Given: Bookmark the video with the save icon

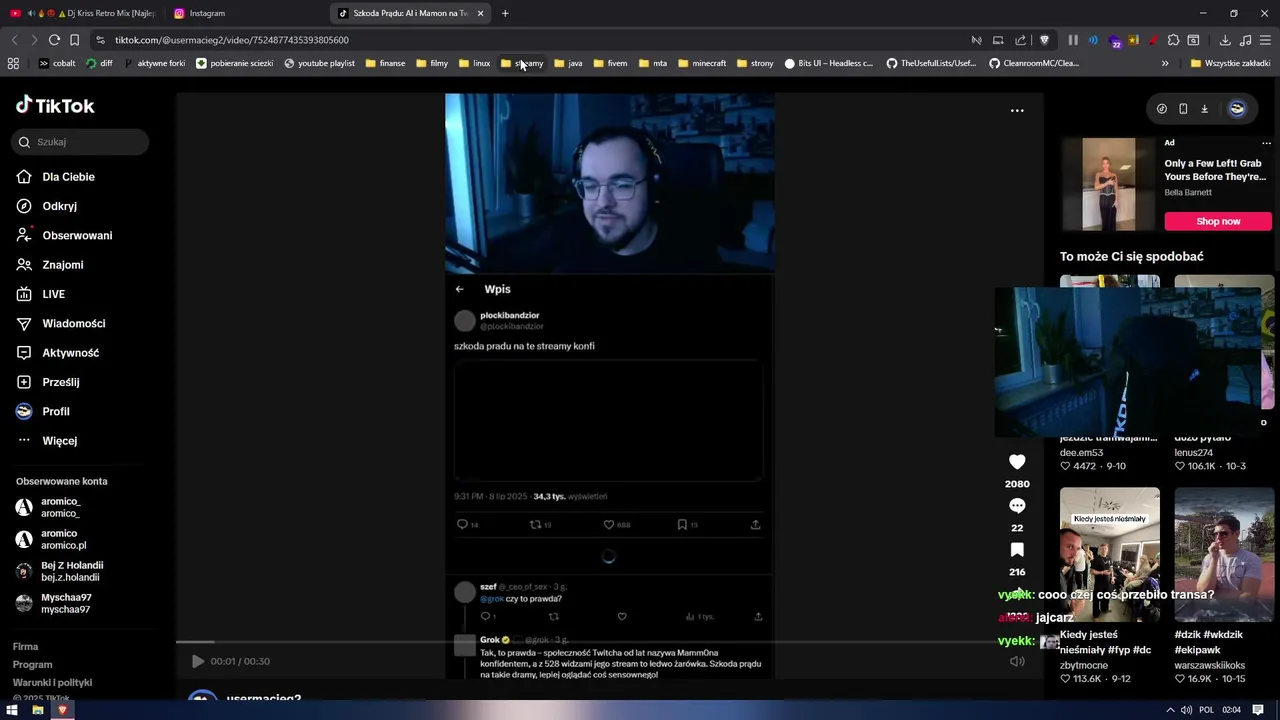Looking at the screenshot, I should [1017, 550].
